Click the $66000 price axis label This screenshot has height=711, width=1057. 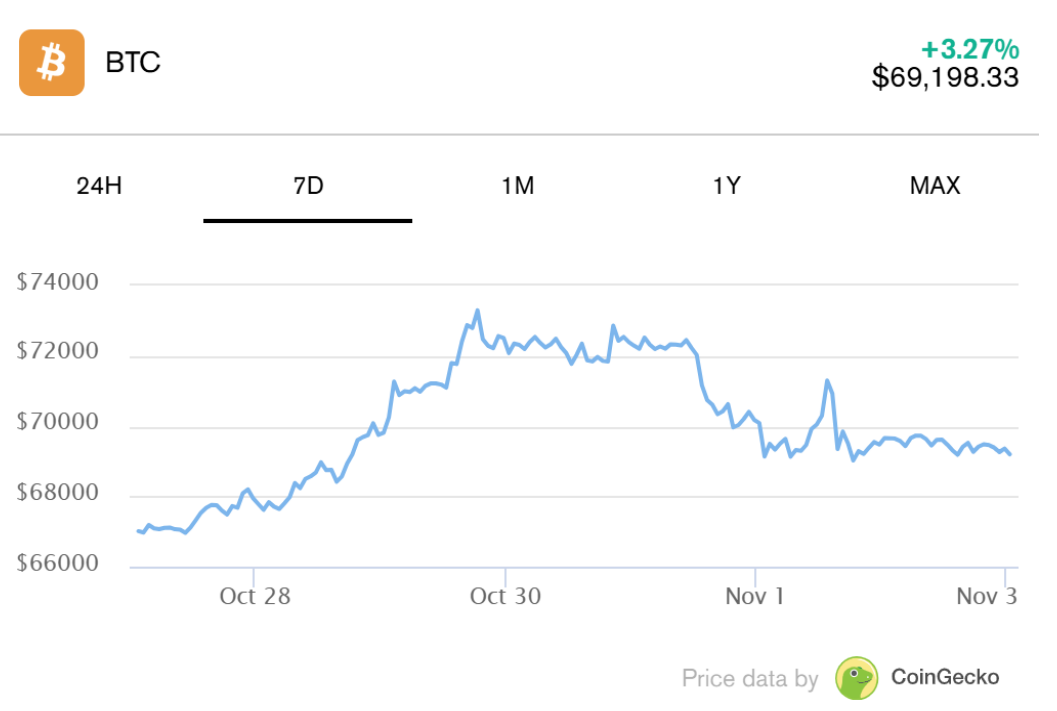pos(56,562)
